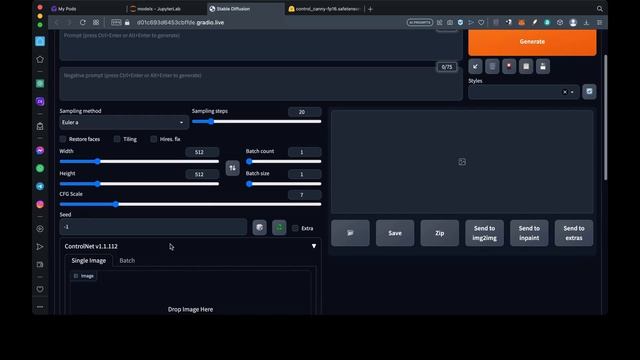Click the Batch size slider handle

click(249, 184)
